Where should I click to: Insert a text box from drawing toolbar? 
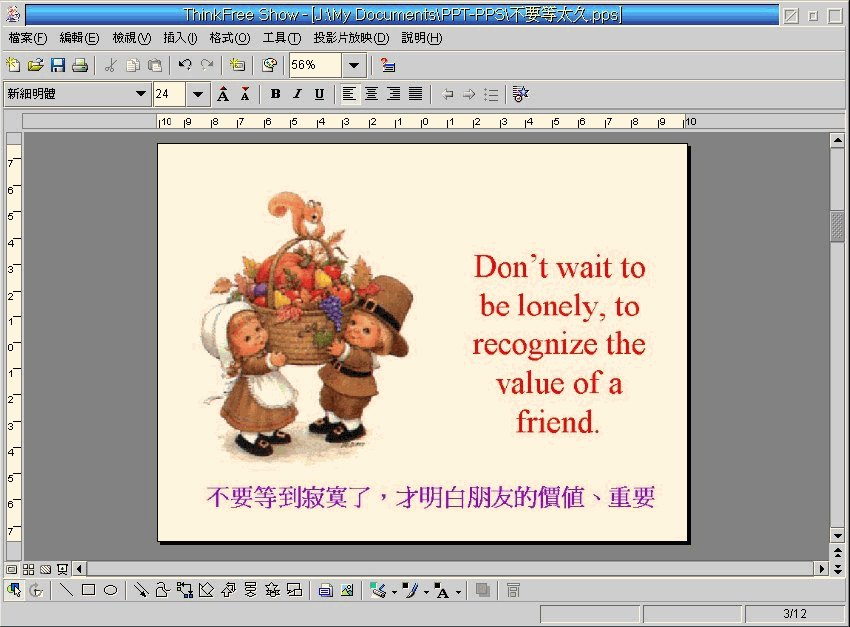[325, 590]
